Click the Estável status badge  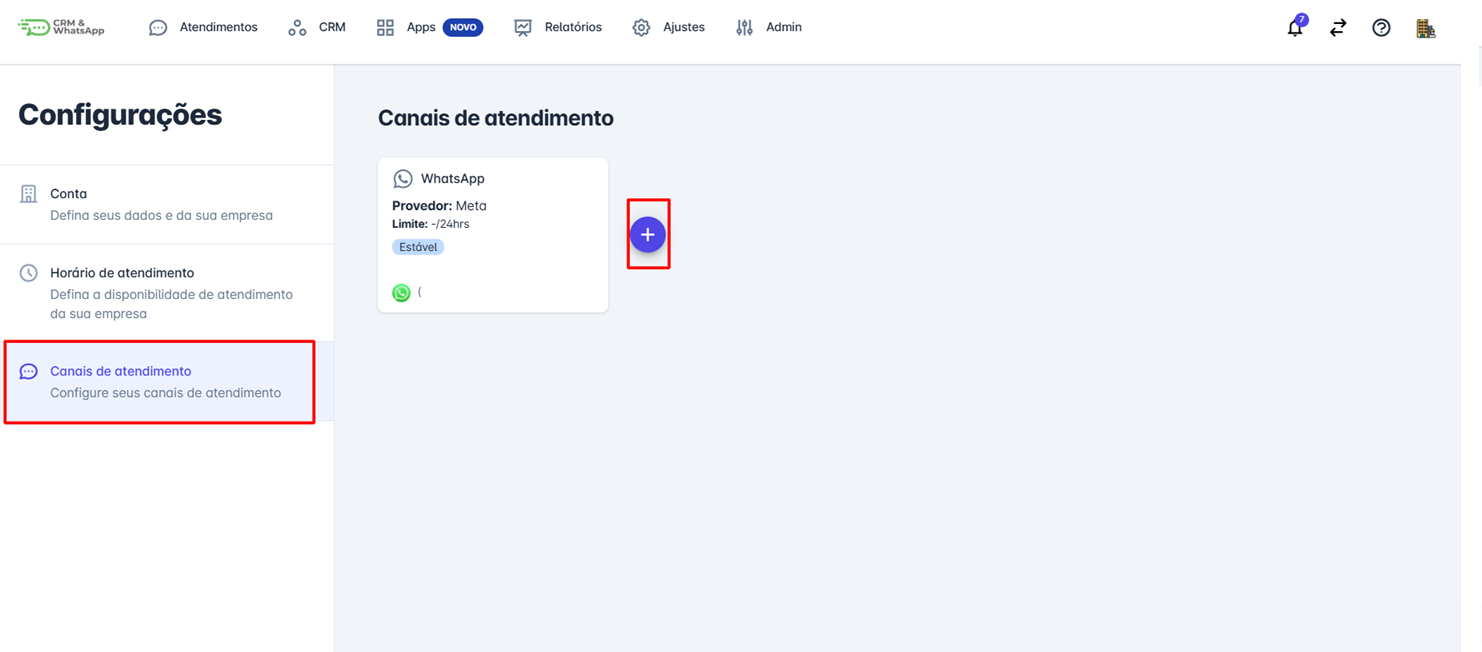pos(418,246)
